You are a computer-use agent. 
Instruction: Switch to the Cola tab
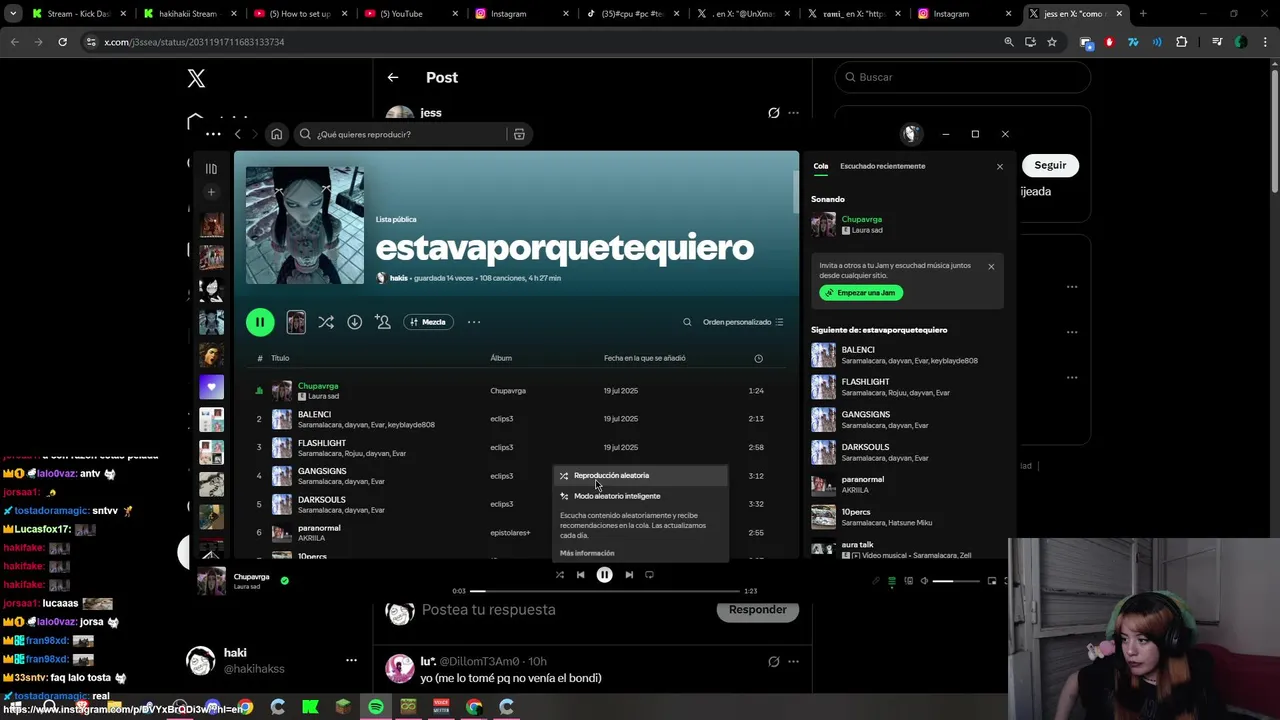click(821, 166)
